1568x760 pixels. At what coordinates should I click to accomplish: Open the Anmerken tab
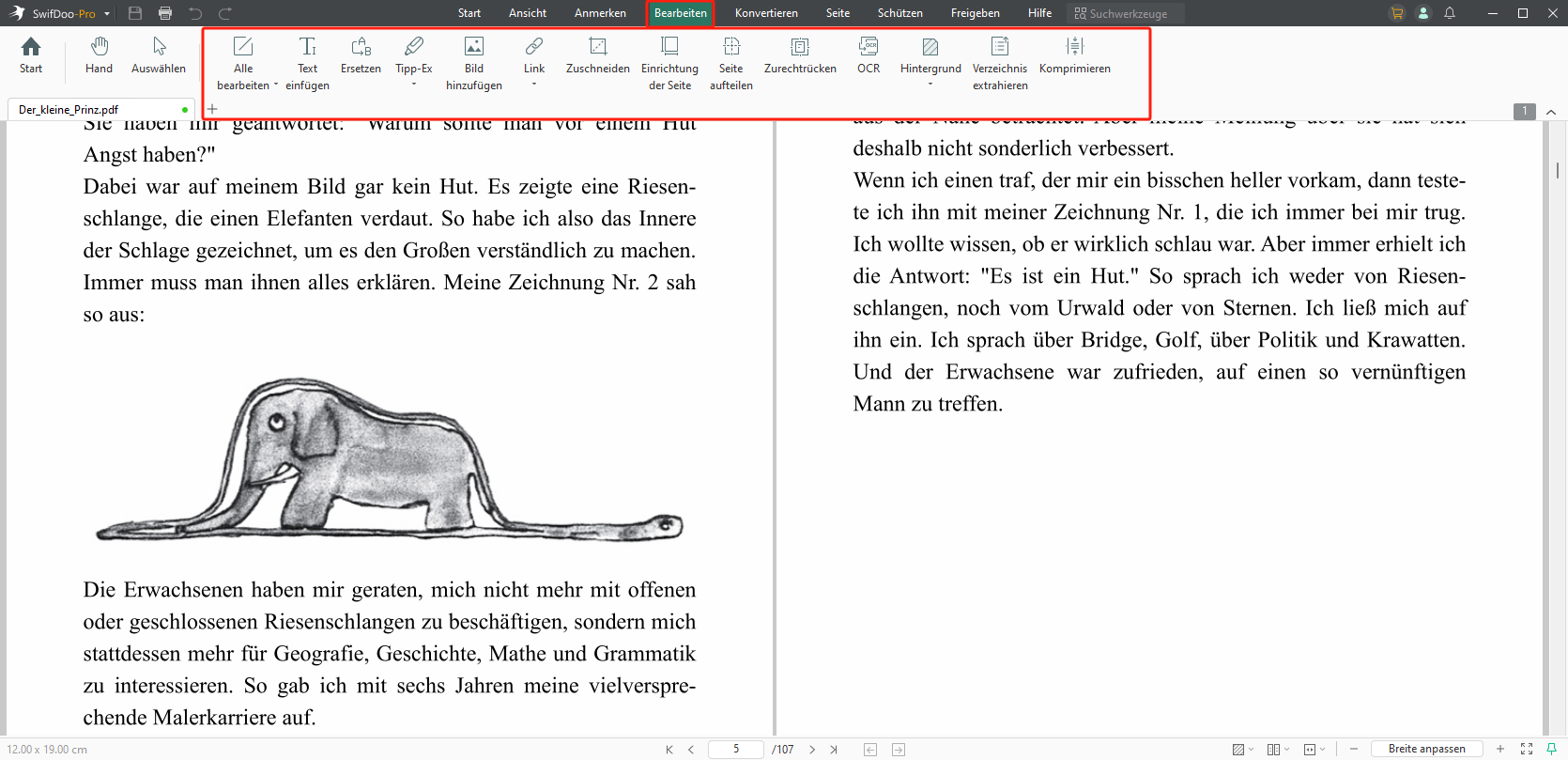point(600,13)
